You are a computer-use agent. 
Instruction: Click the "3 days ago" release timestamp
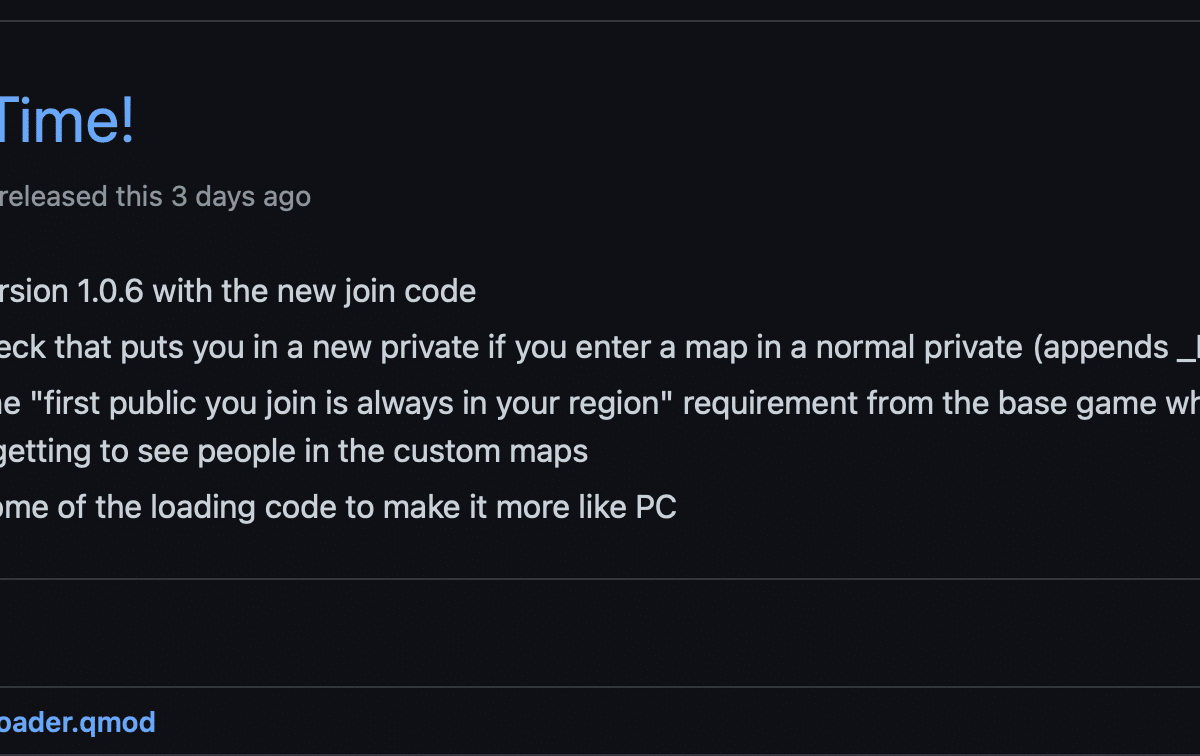(241, 196)
